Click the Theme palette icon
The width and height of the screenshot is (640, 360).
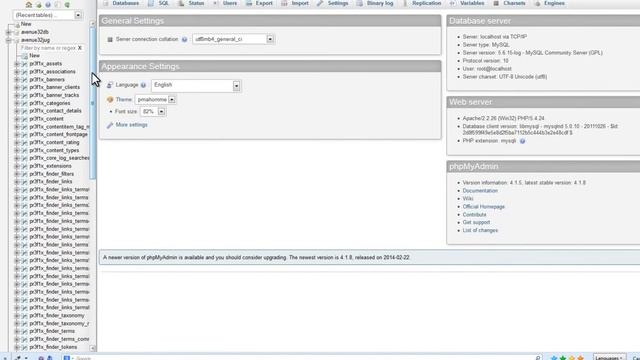(x=110, y=100)
